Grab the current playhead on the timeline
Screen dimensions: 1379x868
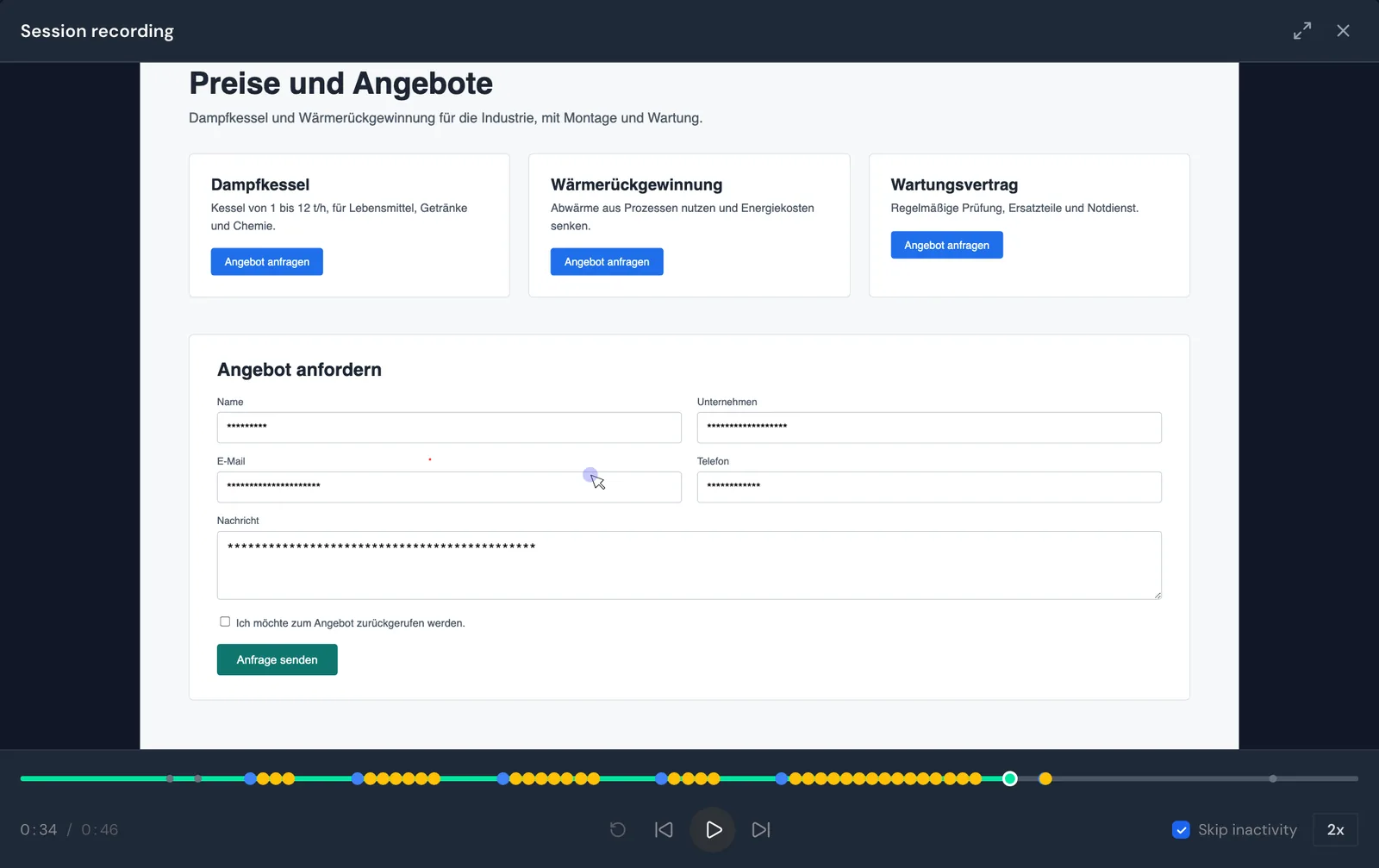click(1010, 778)
